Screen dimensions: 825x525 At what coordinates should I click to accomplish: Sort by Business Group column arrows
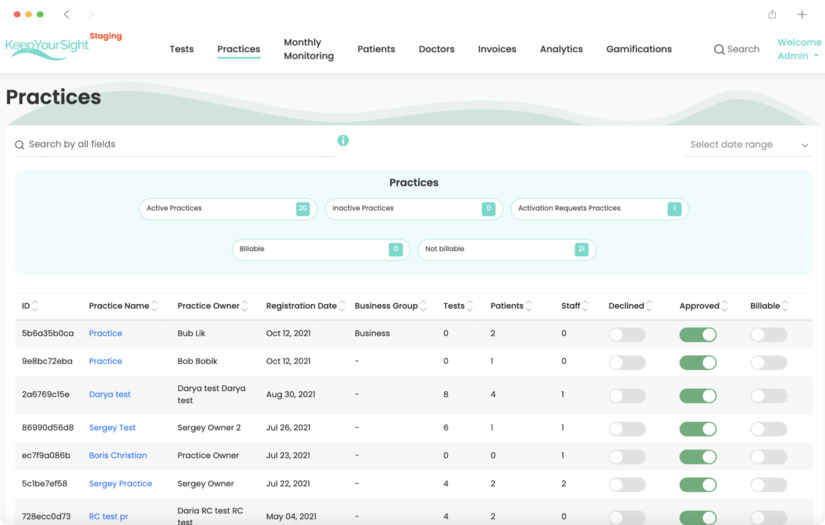click(x=423, y=306)
